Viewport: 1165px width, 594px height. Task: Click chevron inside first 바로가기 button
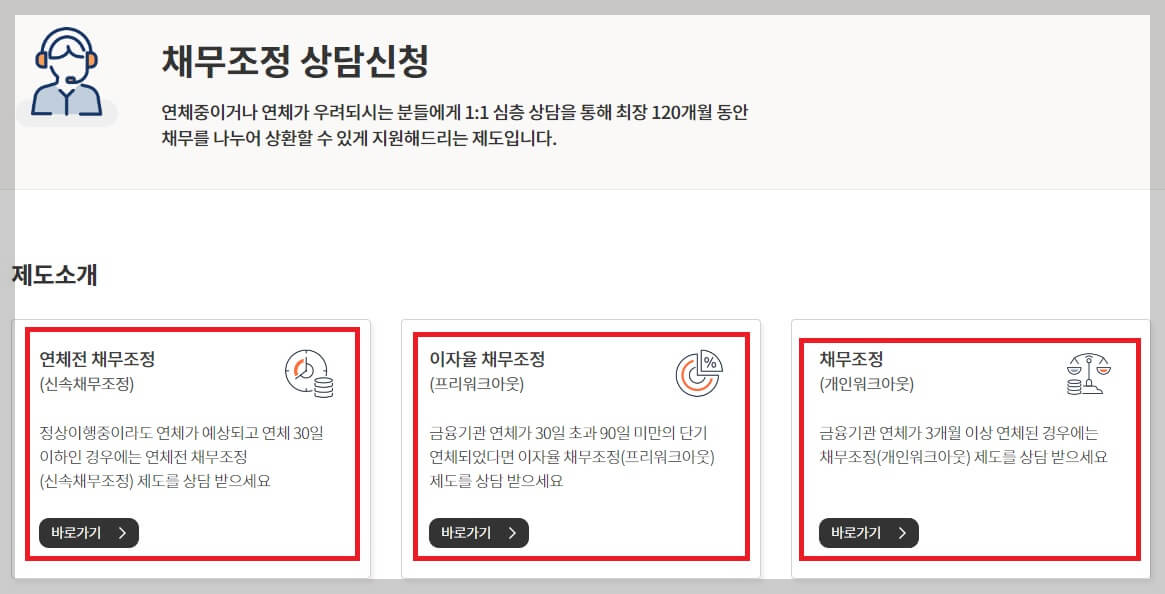click(122, 532)
